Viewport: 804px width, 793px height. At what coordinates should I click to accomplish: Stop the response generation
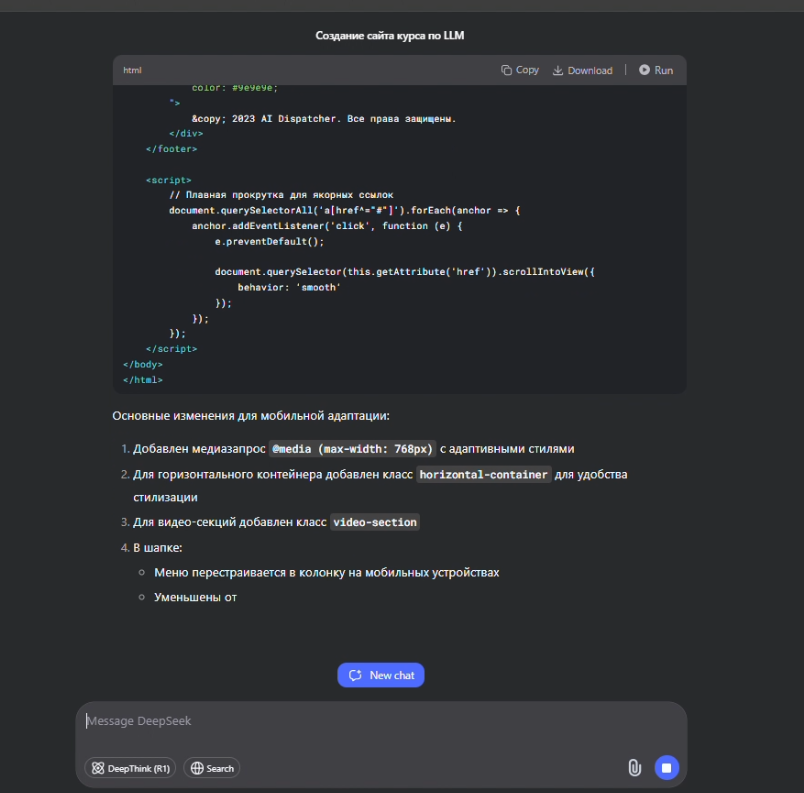coord(667,767)
